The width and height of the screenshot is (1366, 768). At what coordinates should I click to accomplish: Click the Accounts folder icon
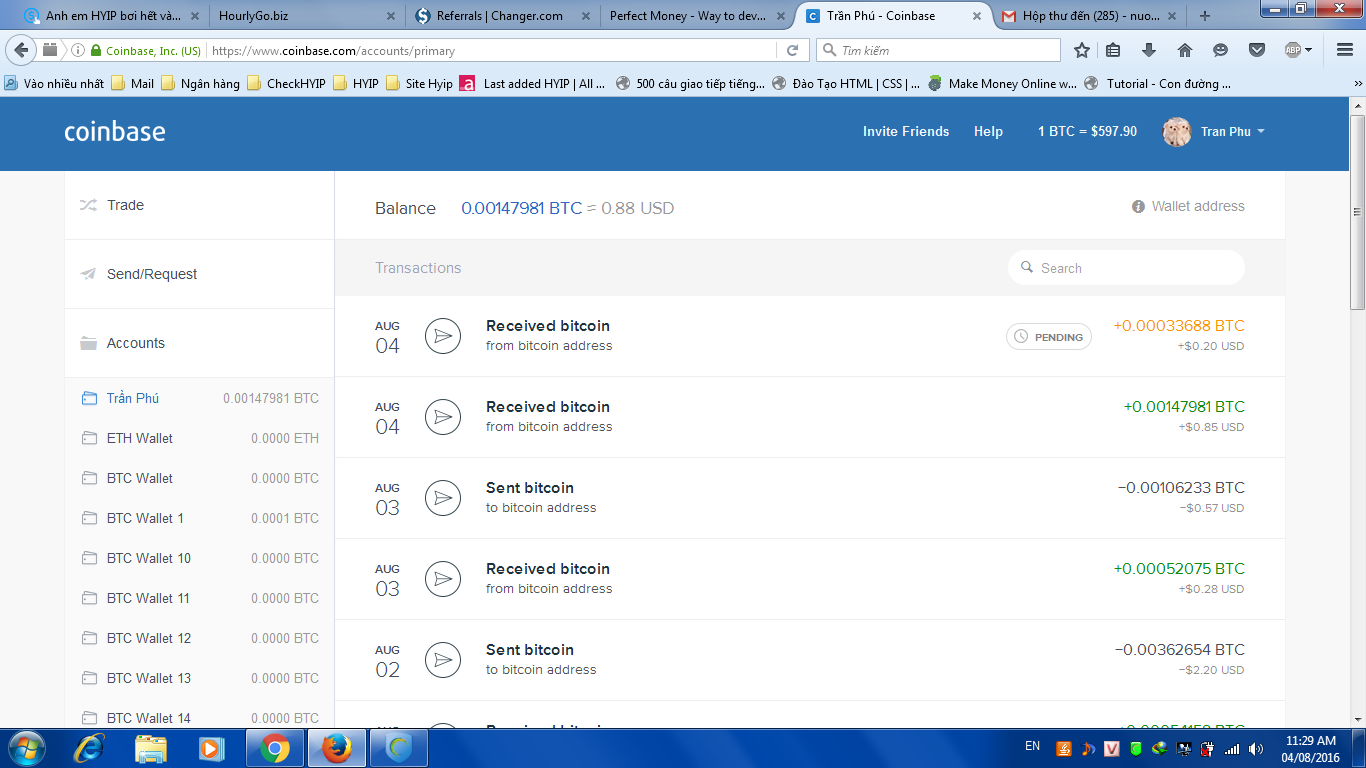[x=89, y=343]
